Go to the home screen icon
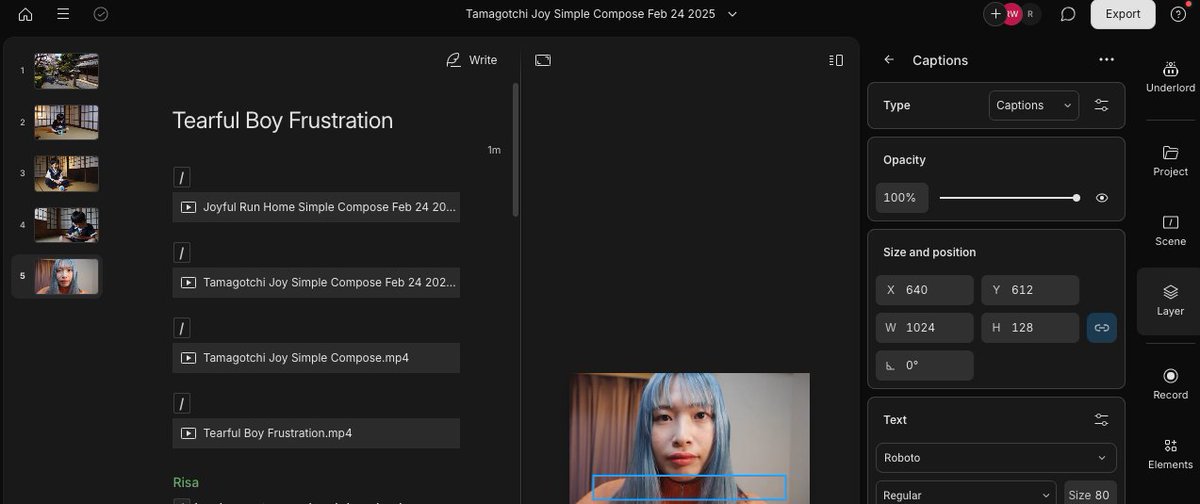 coord(25,14)
